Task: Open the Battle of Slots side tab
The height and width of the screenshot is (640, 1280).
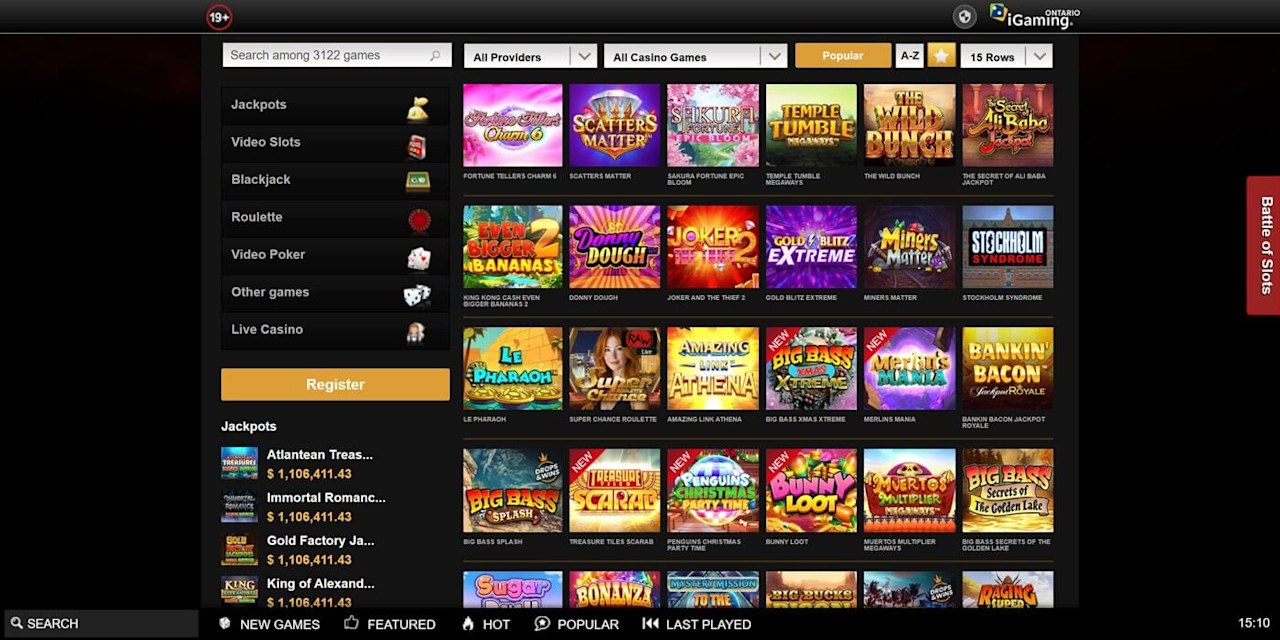Action: tap(1264, 245)
